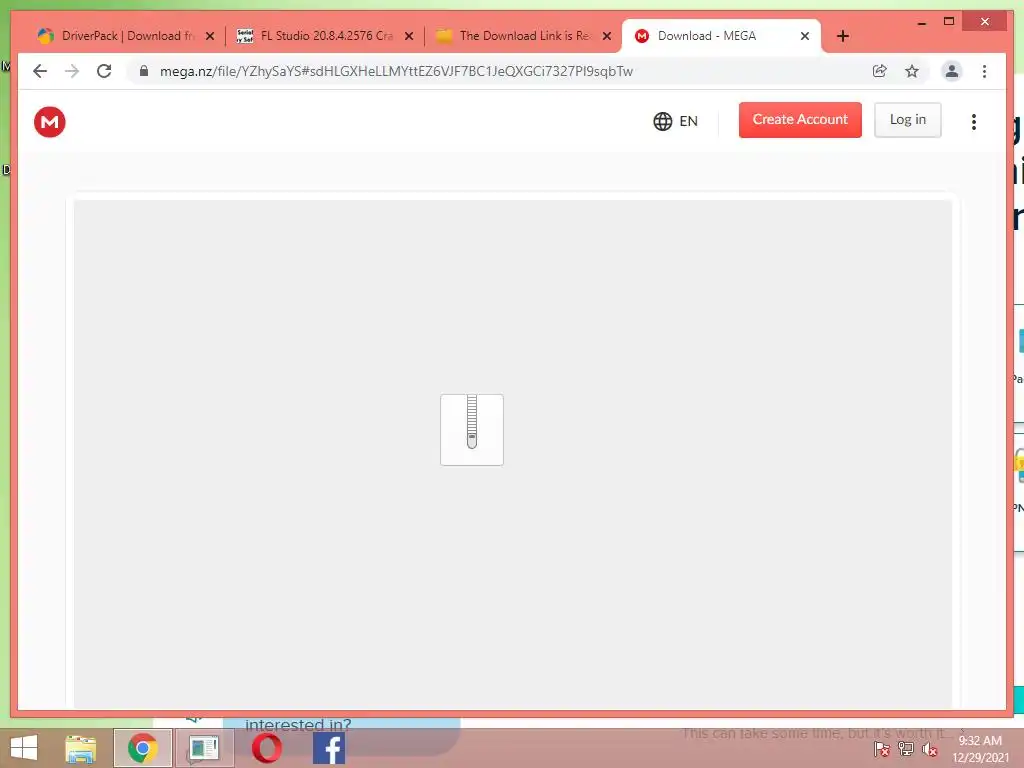Go back using browser back arrow

tap(40, 71)
